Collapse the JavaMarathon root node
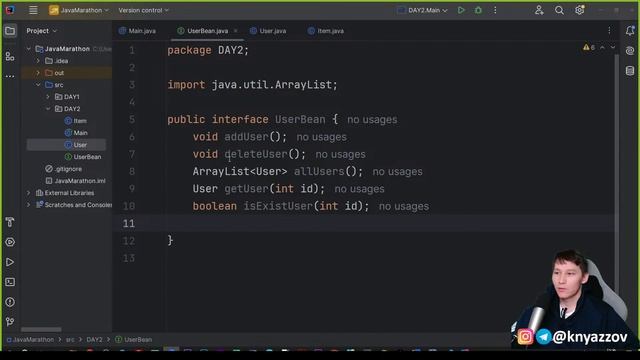Viewport: 640px width, 360px height. 29,49
